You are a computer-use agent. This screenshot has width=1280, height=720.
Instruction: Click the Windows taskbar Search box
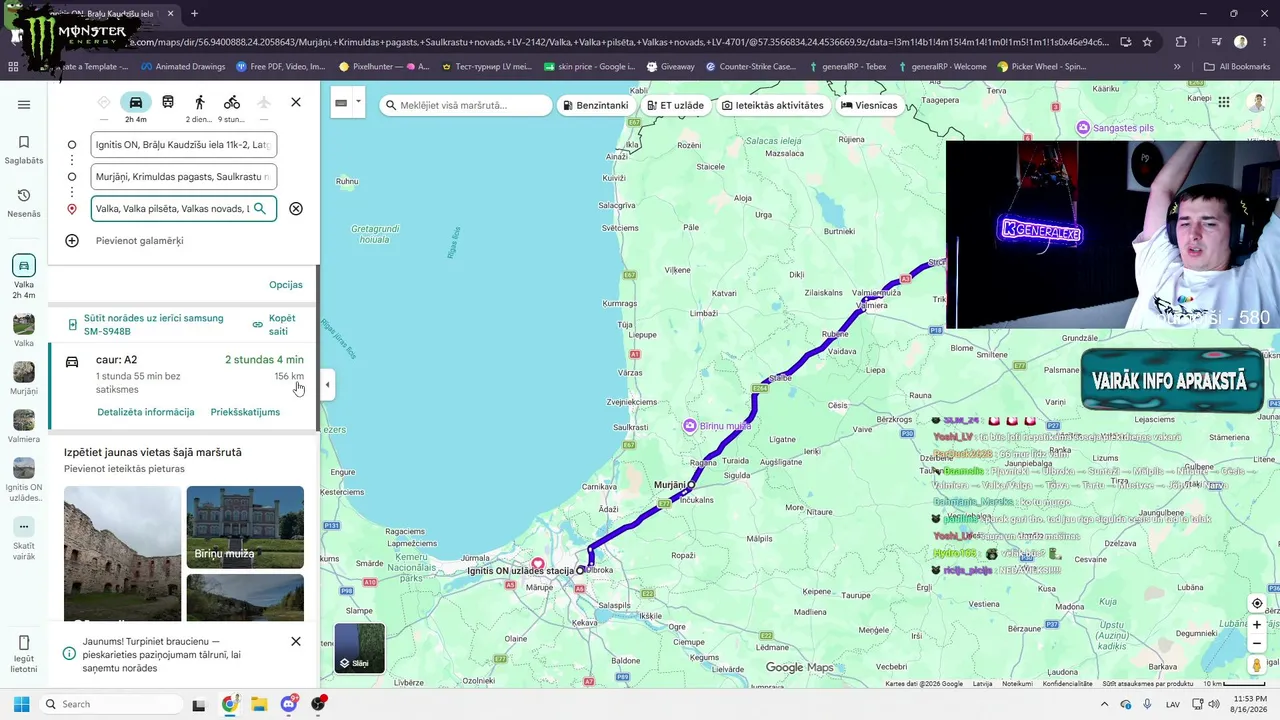(x=112, y=704)
